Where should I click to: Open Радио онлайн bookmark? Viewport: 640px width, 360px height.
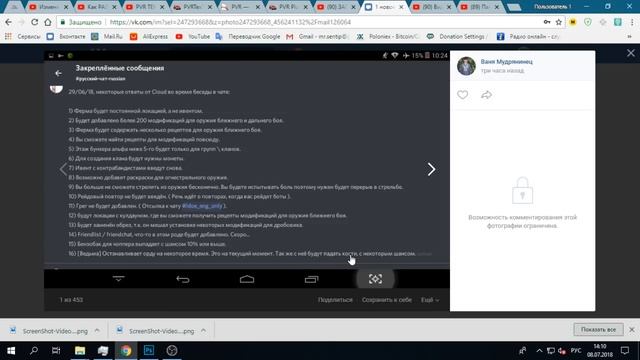pos(528,37)
